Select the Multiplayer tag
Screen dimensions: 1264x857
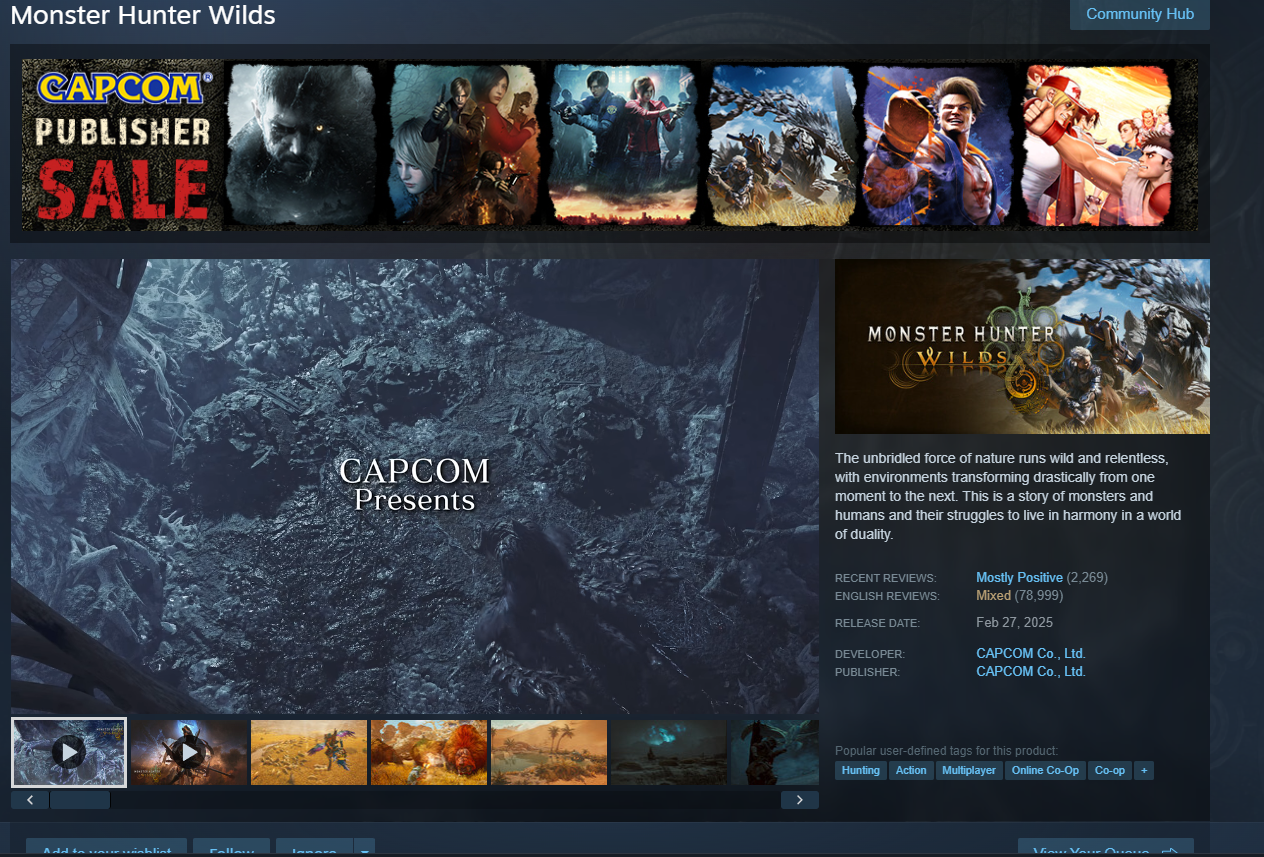[969, 770]
